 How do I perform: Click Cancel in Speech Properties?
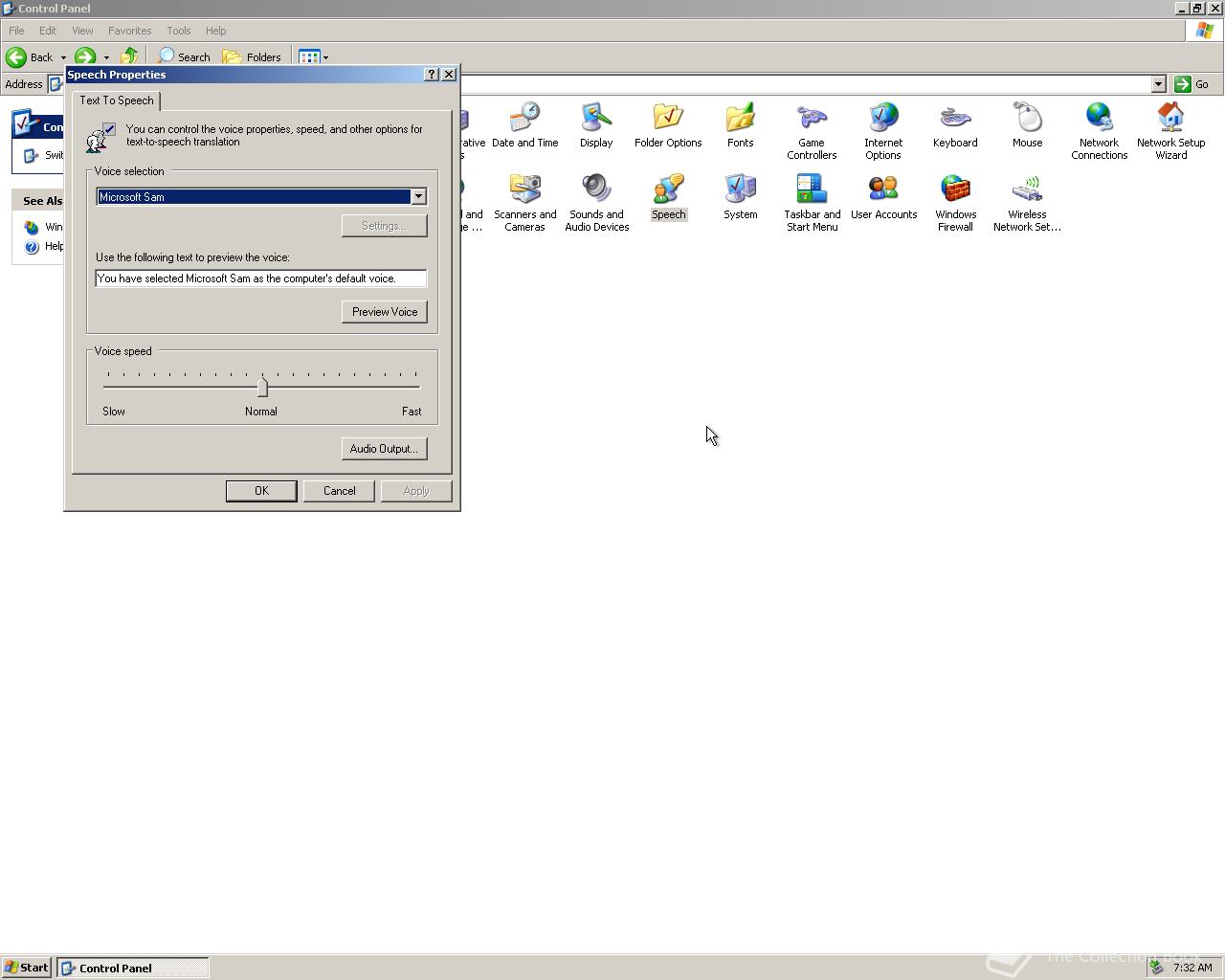click(x=339, y=491)
